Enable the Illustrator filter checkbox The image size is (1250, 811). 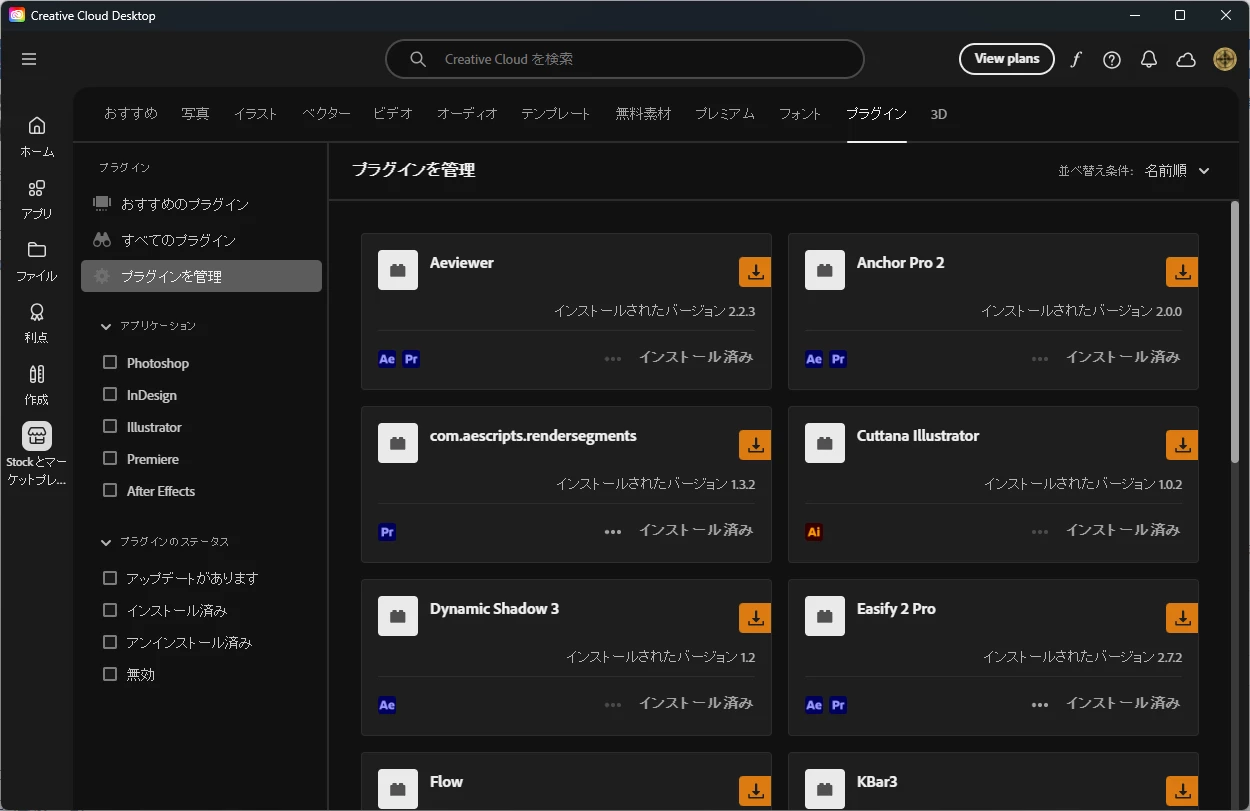(111, 427)
